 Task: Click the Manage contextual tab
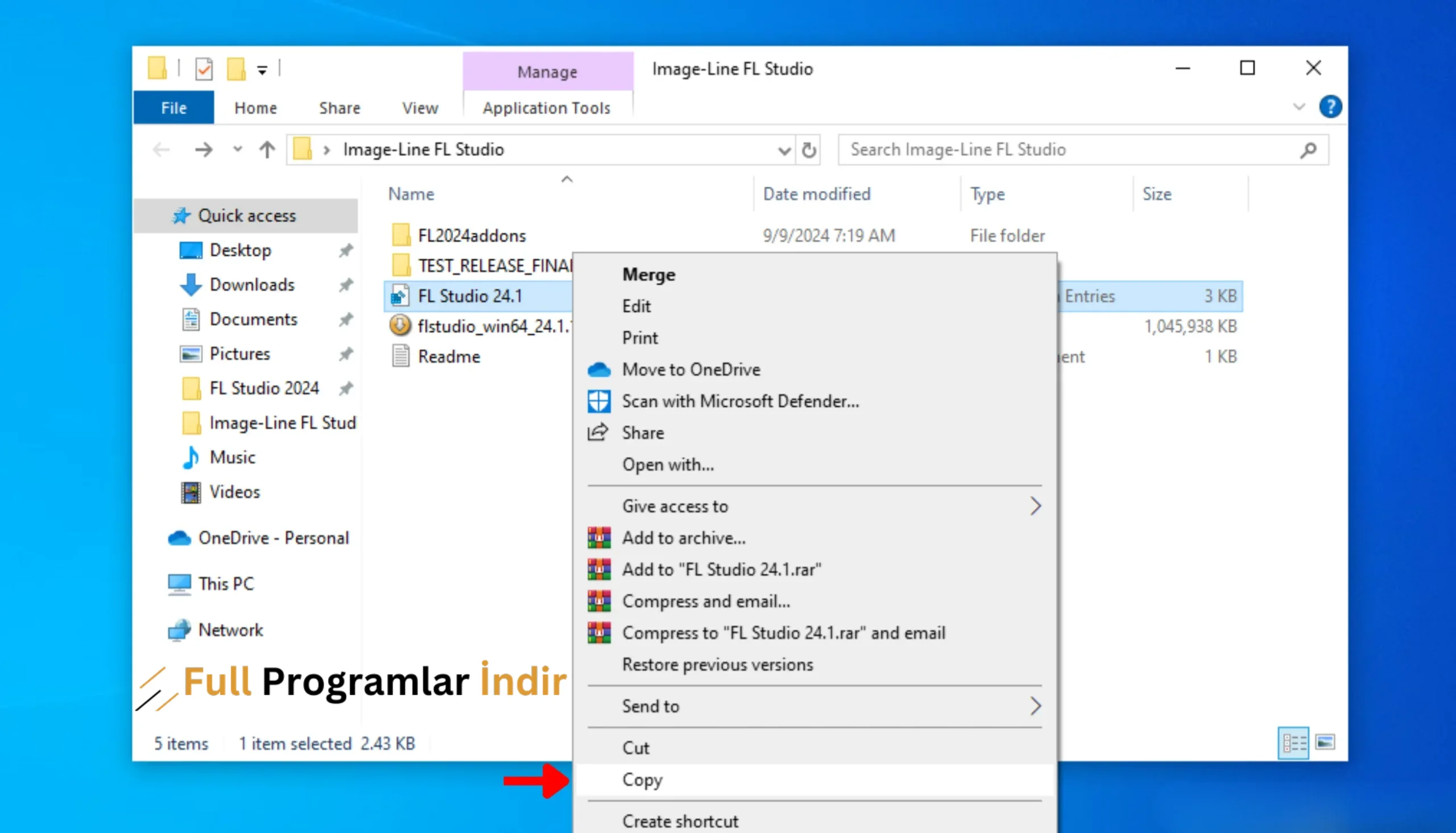548,72
